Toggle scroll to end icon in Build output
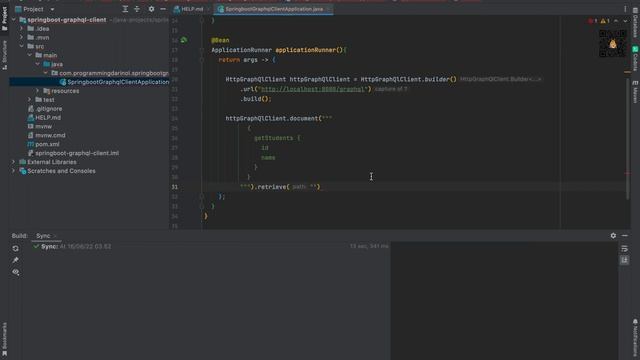The image size is (640, 360). tap(624, 260)
